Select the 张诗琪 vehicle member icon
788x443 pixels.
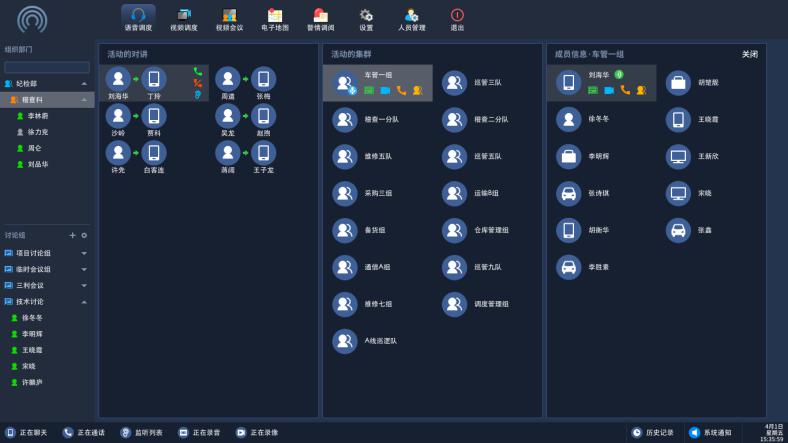pos(568,194)
